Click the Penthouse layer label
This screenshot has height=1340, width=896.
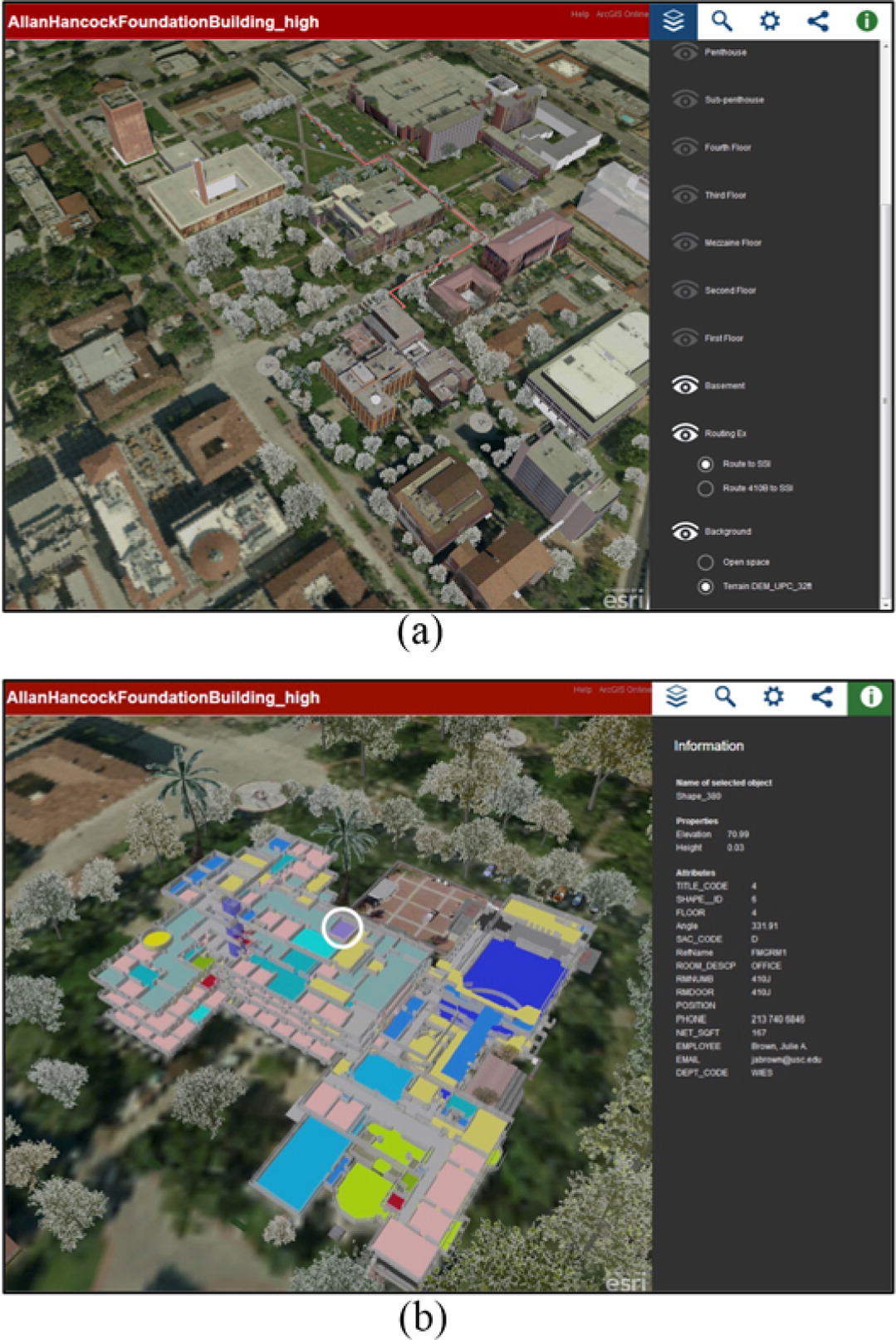click(x=726, y=52)
